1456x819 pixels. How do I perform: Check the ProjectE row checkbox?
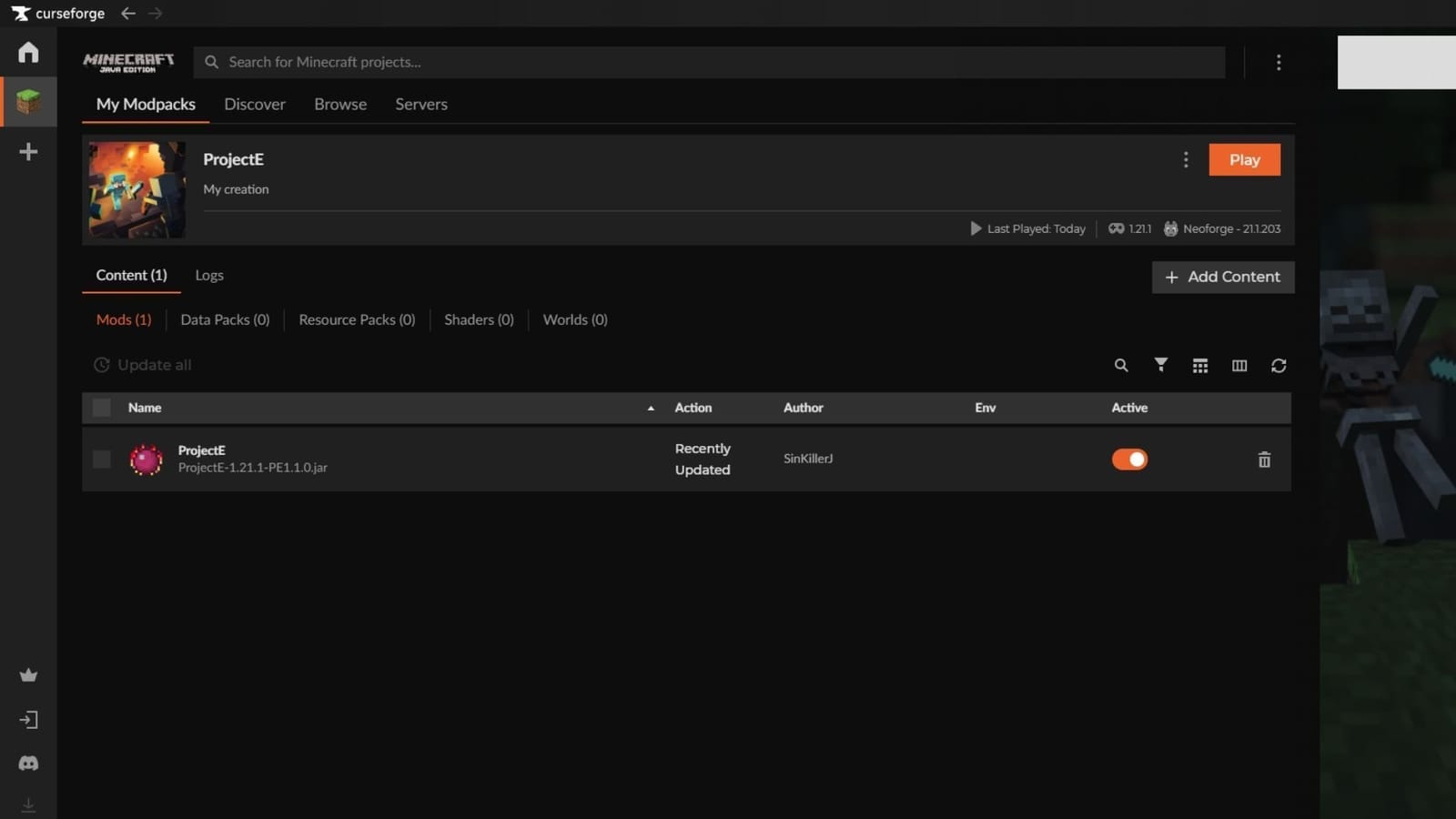(x=101, y=460)
